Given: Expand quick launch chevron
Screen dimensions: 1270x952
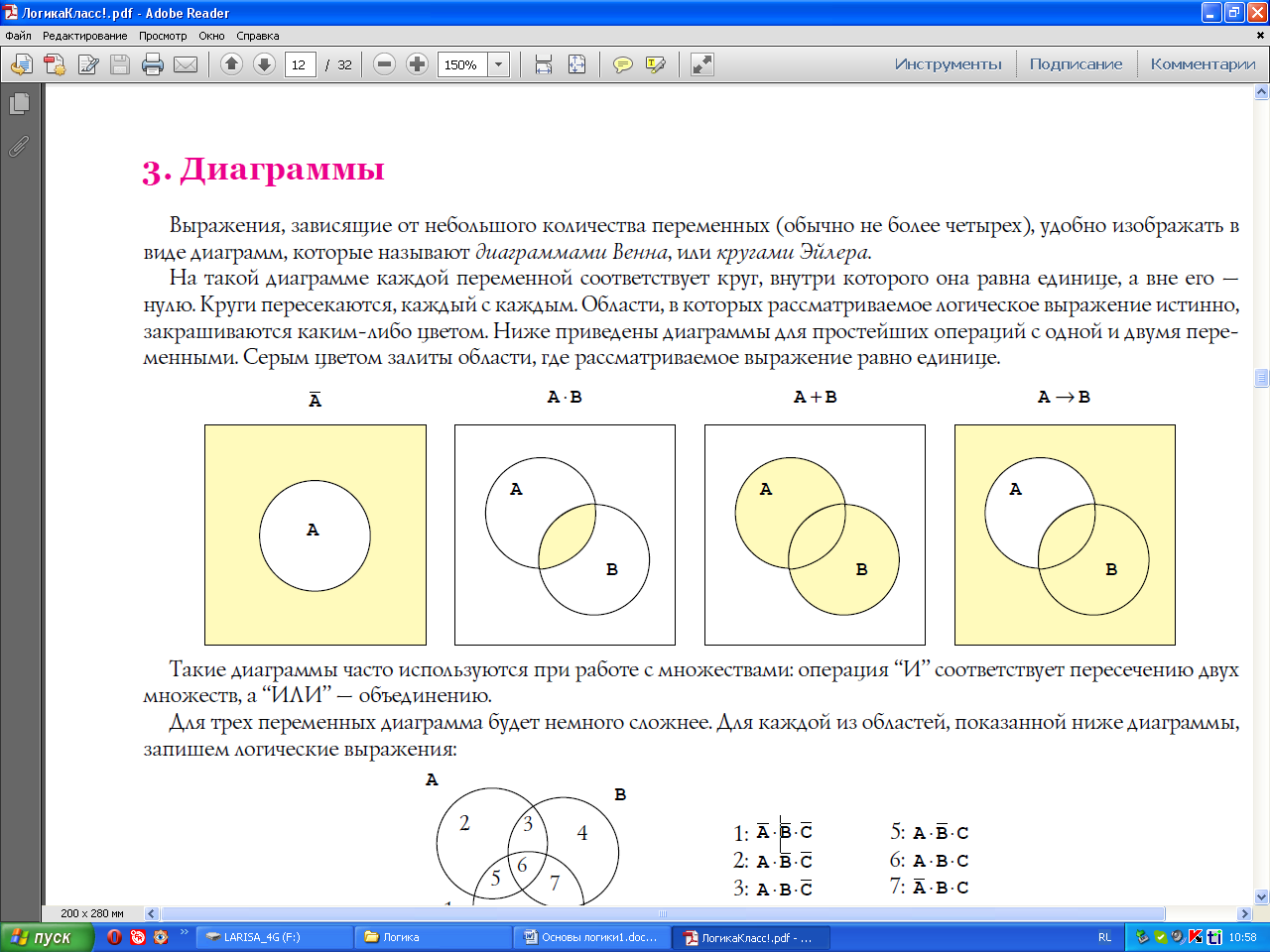Looking at the screenshot, I should (185, 933).
